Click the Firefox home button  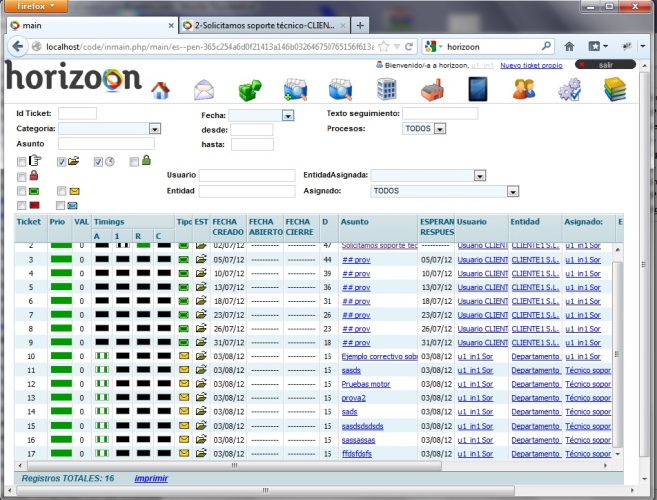(569, 47)
